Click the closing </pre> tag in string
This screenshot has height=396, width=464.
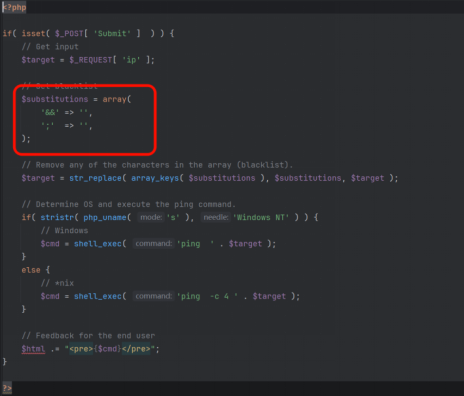(x=136, y=349)
